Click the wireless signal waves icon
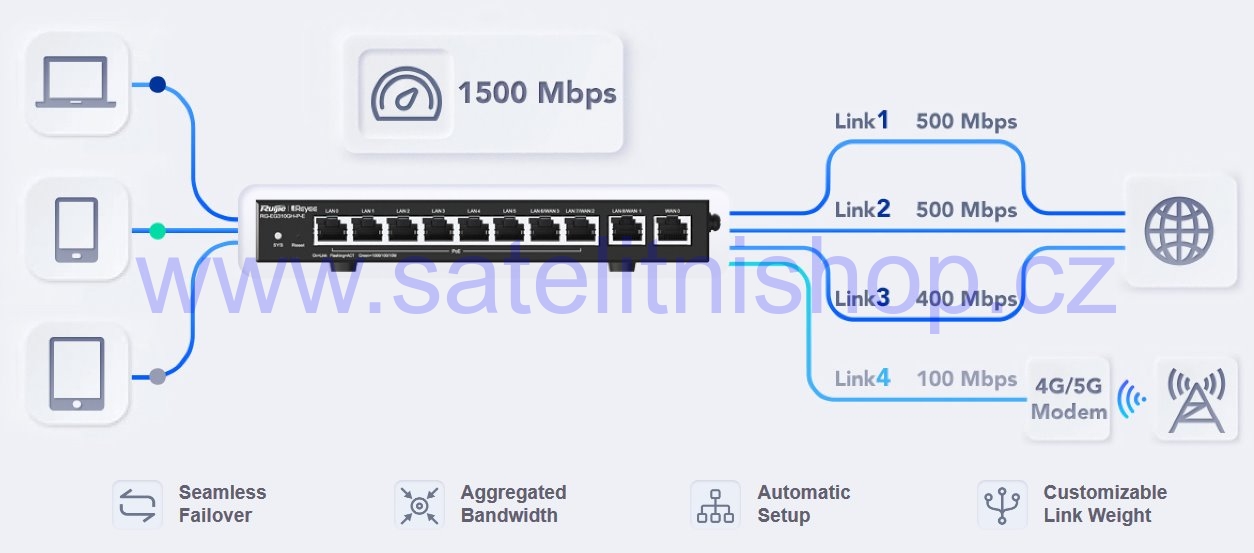 click(x=1132, y=399)
